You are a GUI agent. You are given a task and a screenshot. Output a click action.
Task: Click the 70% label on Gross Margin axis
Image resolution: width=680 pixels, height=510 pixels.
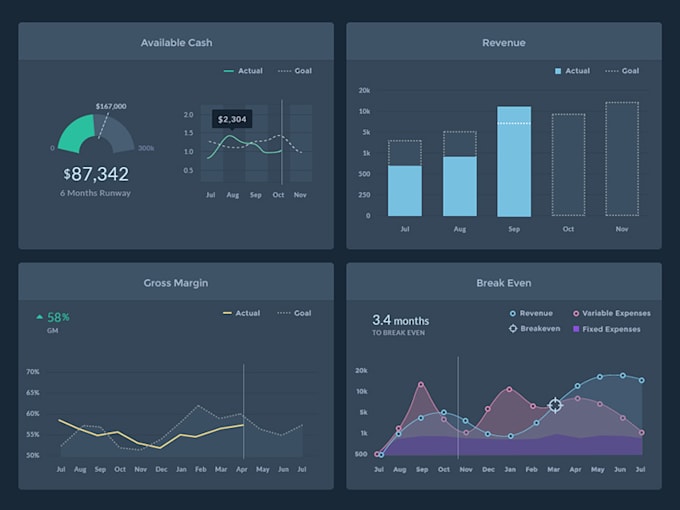click(33, 372)
